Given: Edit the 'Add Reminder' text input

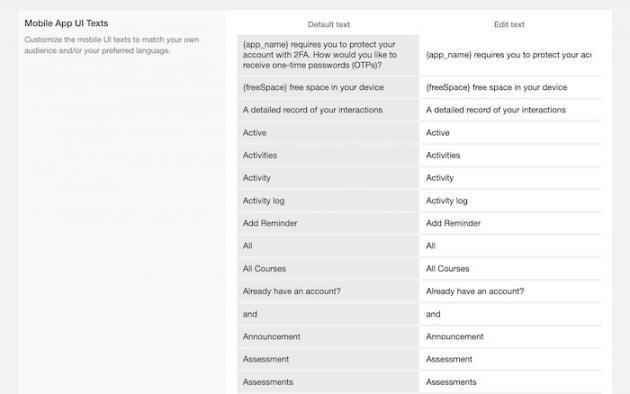Looking at the screenshot, I should pyautogui.click(x=510, y=223).
